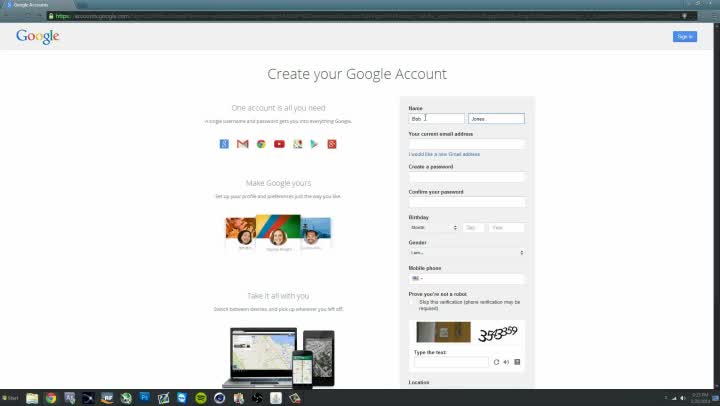Click the Gmail envelope icon
The image size is (720, 406).
click(242, 144)
